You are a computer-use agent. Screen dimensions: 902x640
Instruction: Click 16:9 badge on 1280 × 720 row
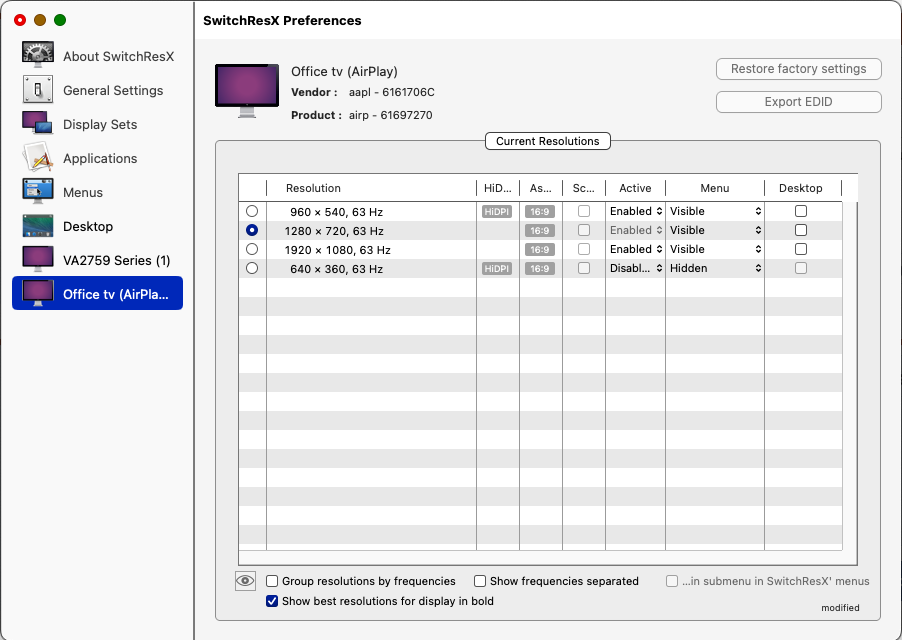[x=540, y=231]
